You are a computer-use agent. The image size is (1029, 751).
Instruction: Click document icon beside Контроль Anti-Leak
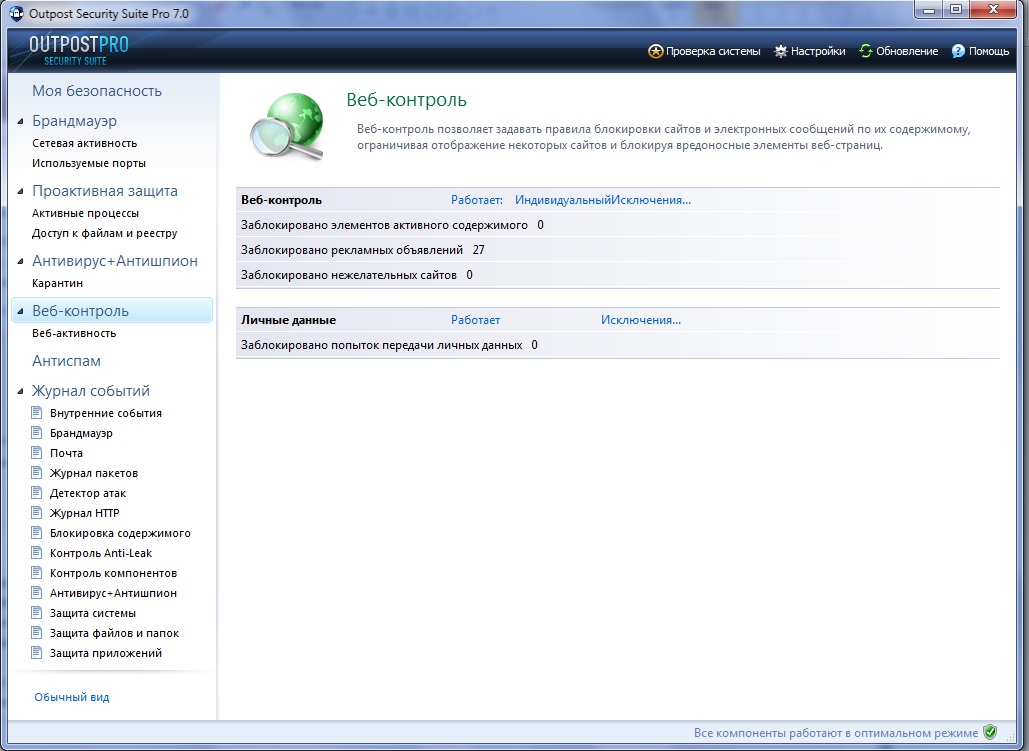click(x=37, y=553)
